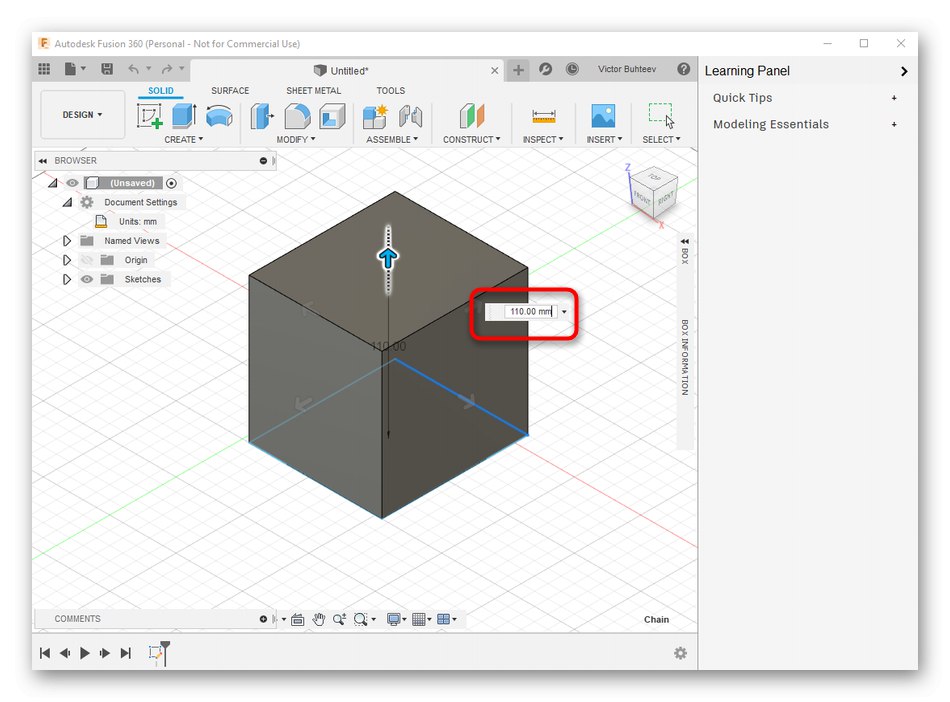Collapse the BROWSER panel arrows

click(x=42, y=161)
